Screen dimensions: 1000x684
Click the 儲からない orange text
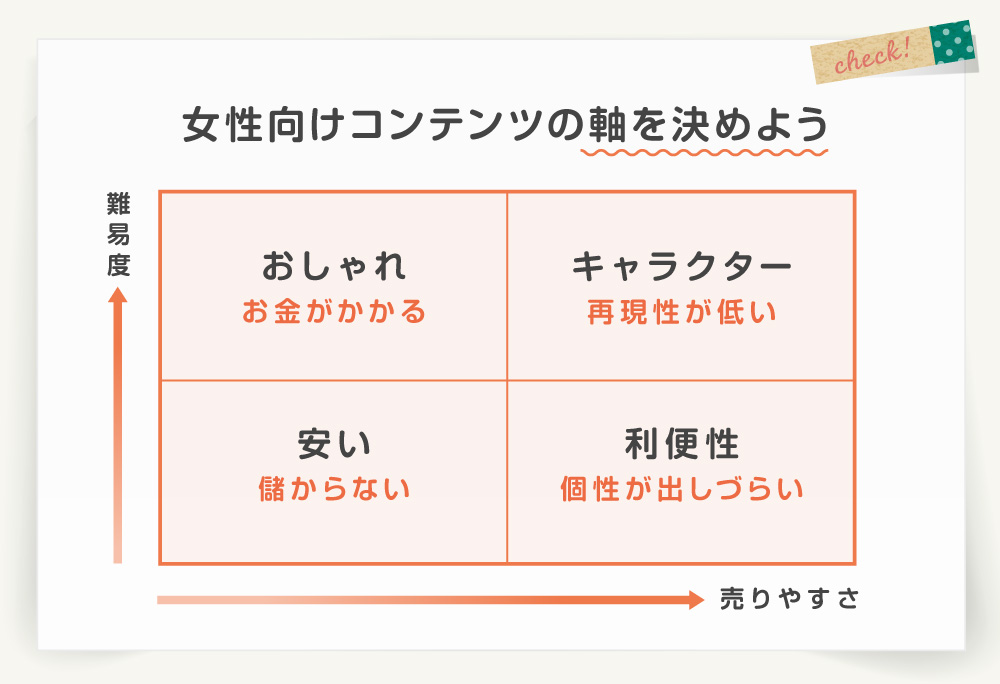pyautogui.click(x=334, y=489)
